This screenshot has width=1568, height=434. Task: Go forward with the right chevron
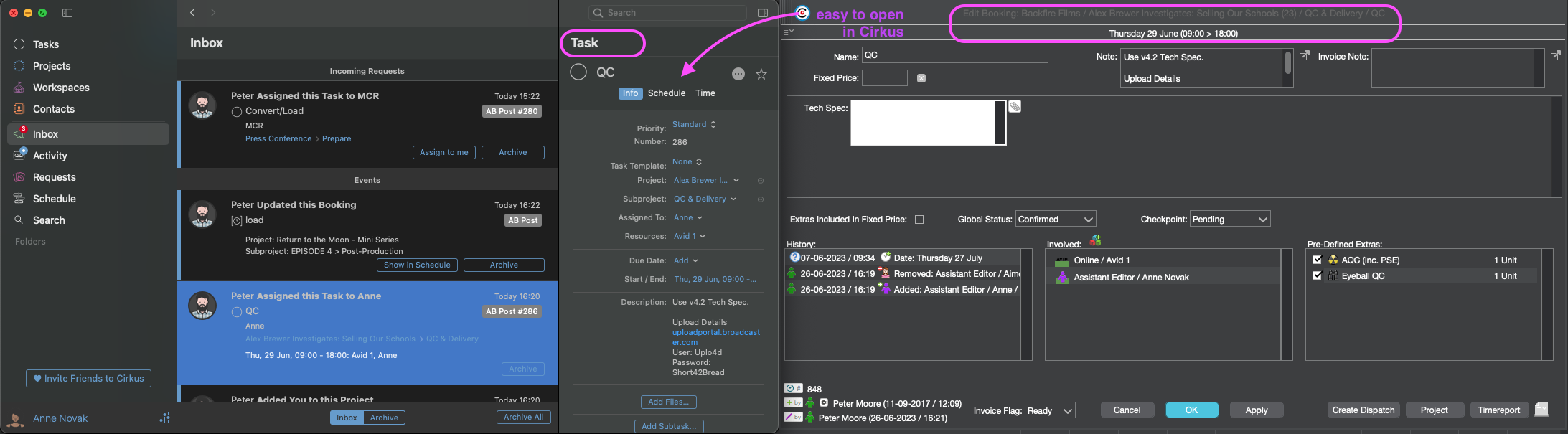[x=213, y=13]
